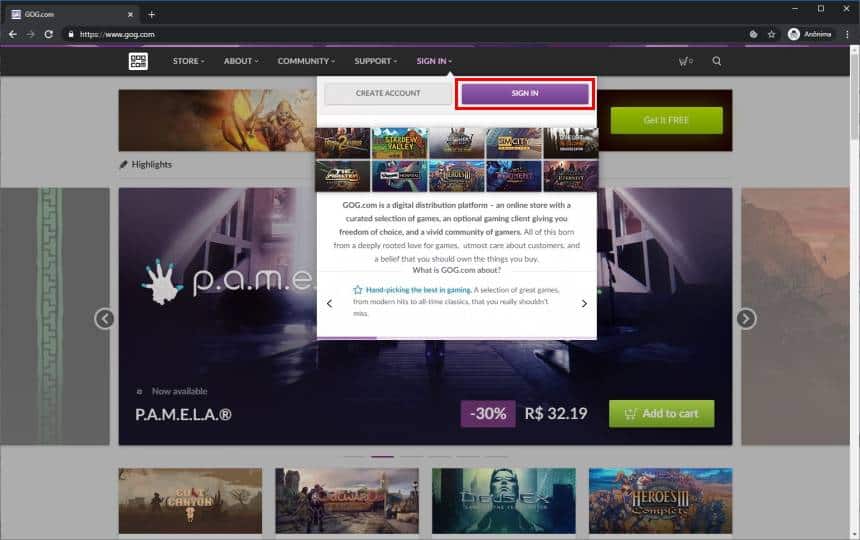Screen dimensions: 860x540
Task: Click the GOG.com logo icon
Action: (x=138, y=61)
